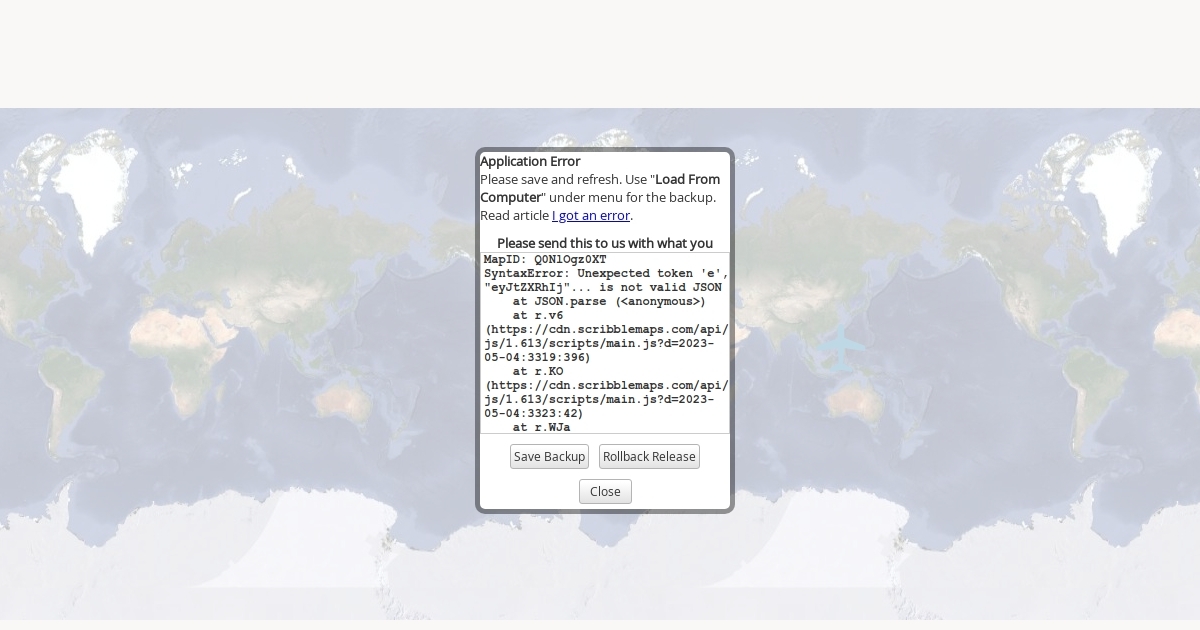The width and height of the screenshot is (1200, 630).
Task: Close the Application Error dialog
Action: (605, 492)
